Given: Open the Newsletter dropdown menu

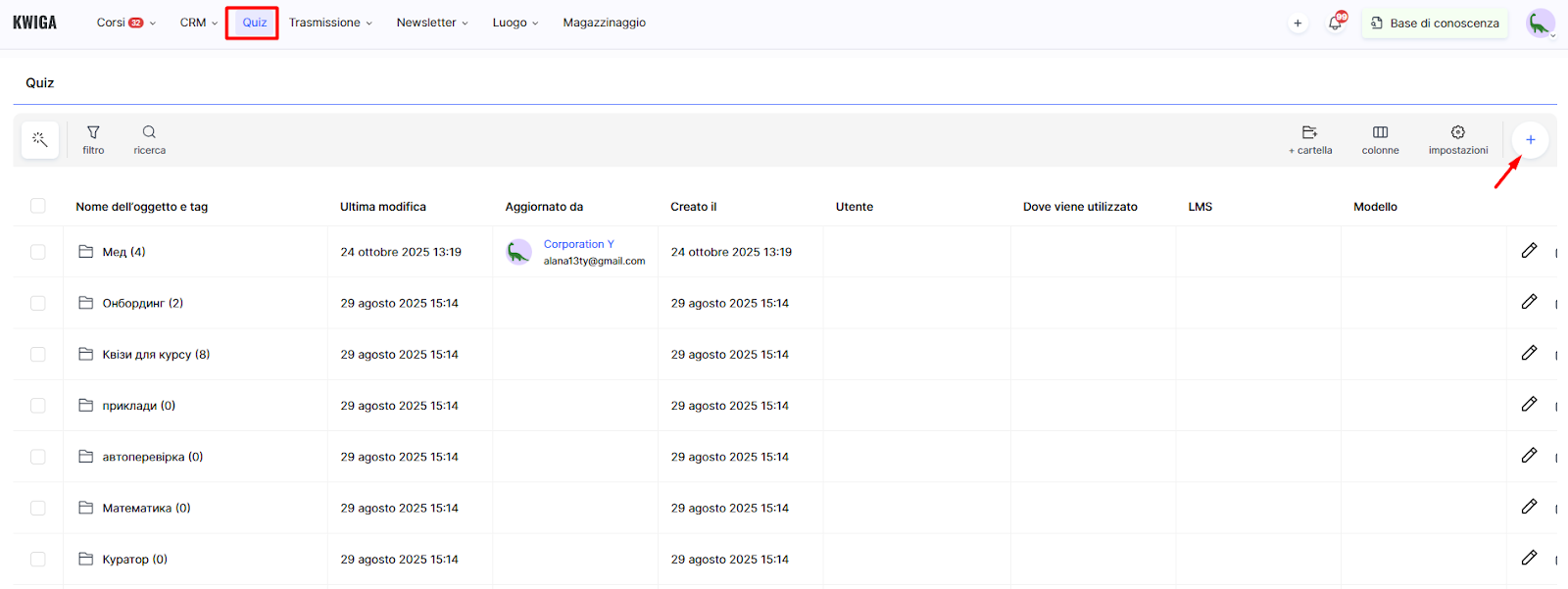Looking at the screenshot, I should (x=432, y=23).
